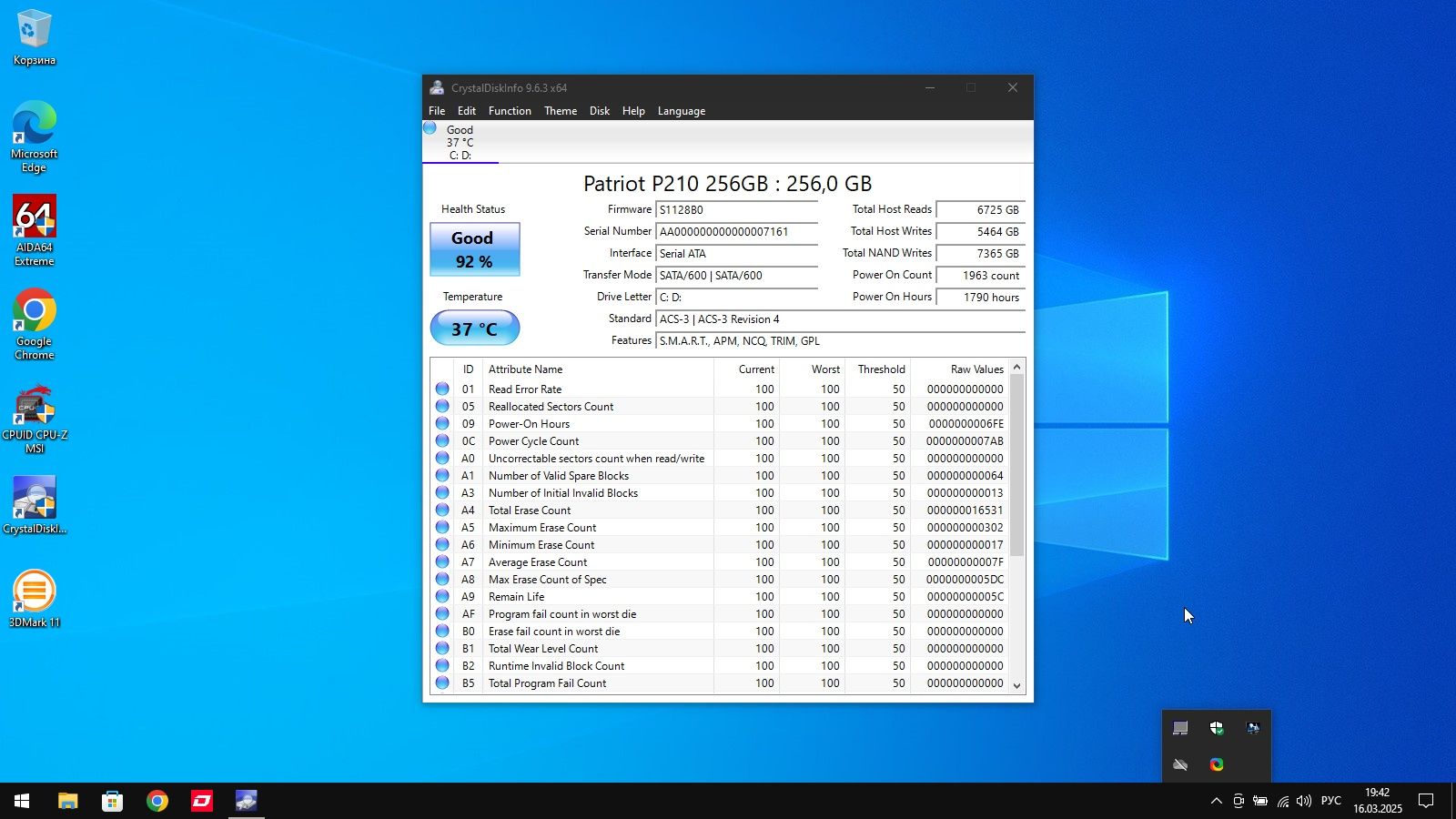The image size is (1456, 819).
Task: Open the Language menu
Action: 682,111
